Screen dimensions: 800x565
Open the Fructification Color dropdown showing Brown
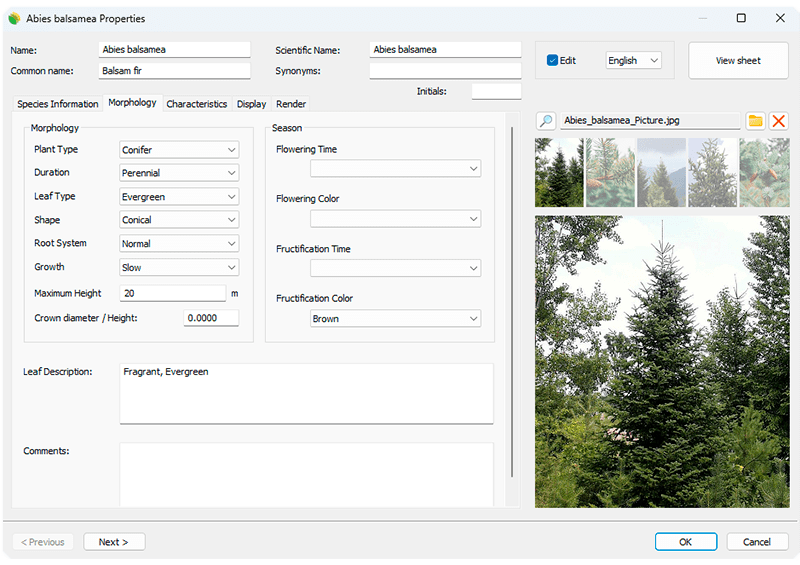tap(395, 318)
